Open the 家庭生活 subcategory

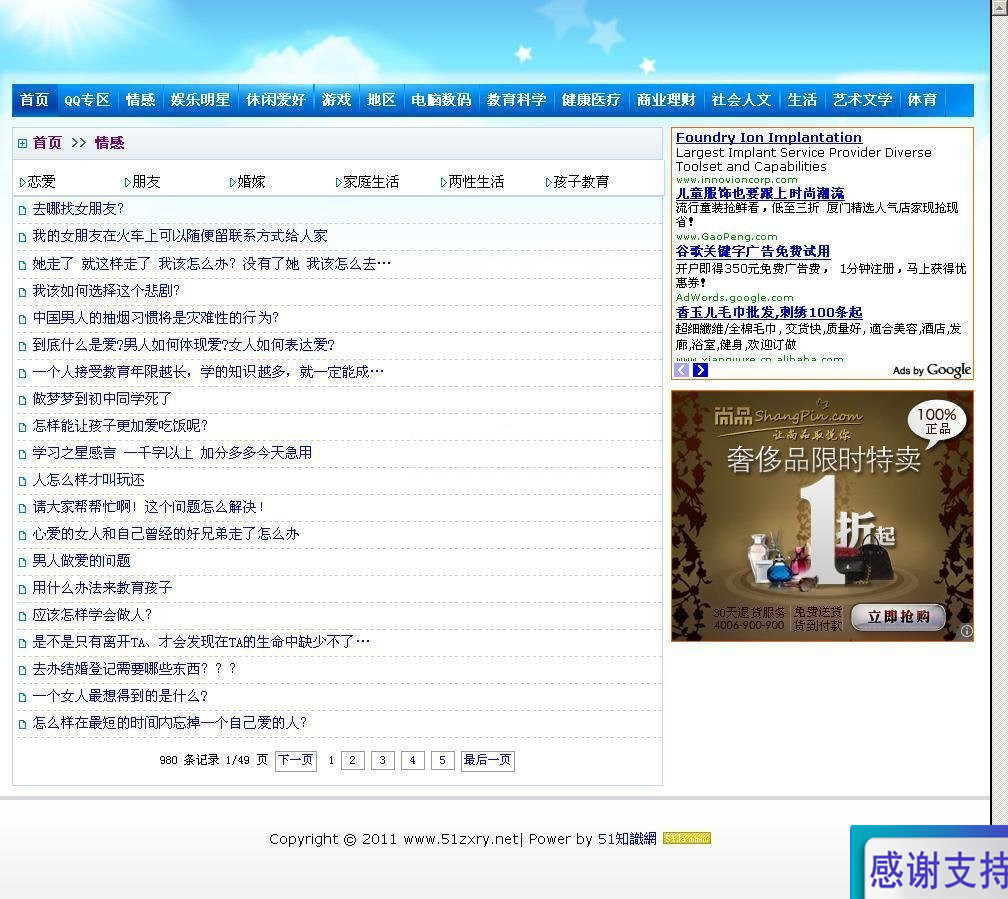[371, 182]
